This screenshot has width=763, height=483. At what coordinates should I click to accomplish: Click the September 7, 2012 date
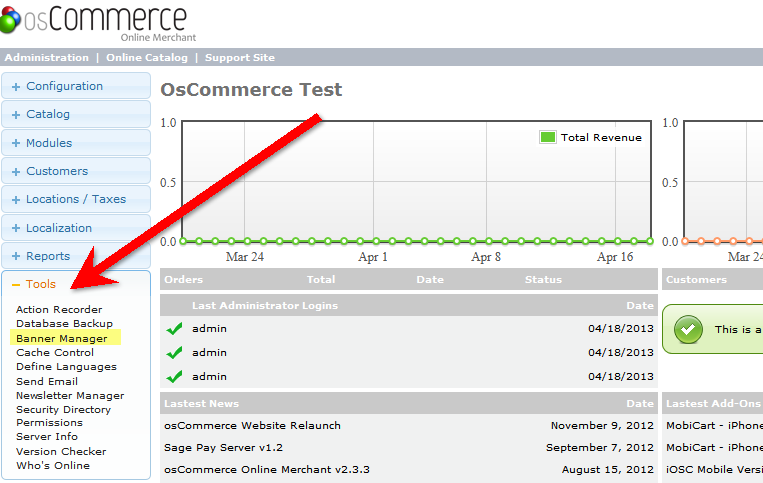(x=600, y=447)
